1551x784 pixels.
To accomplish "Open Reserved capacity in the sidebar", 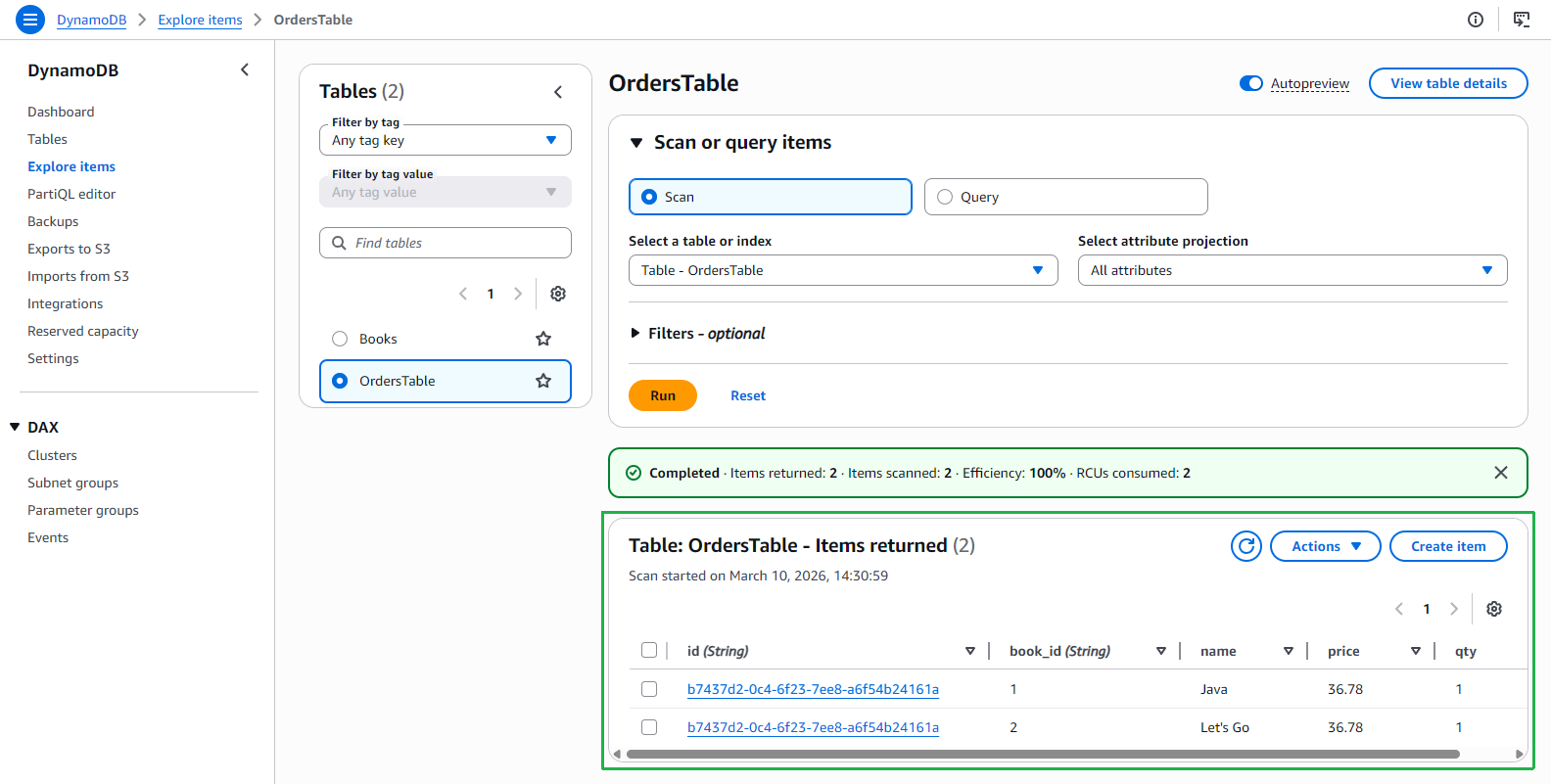I will pos(83,331).
